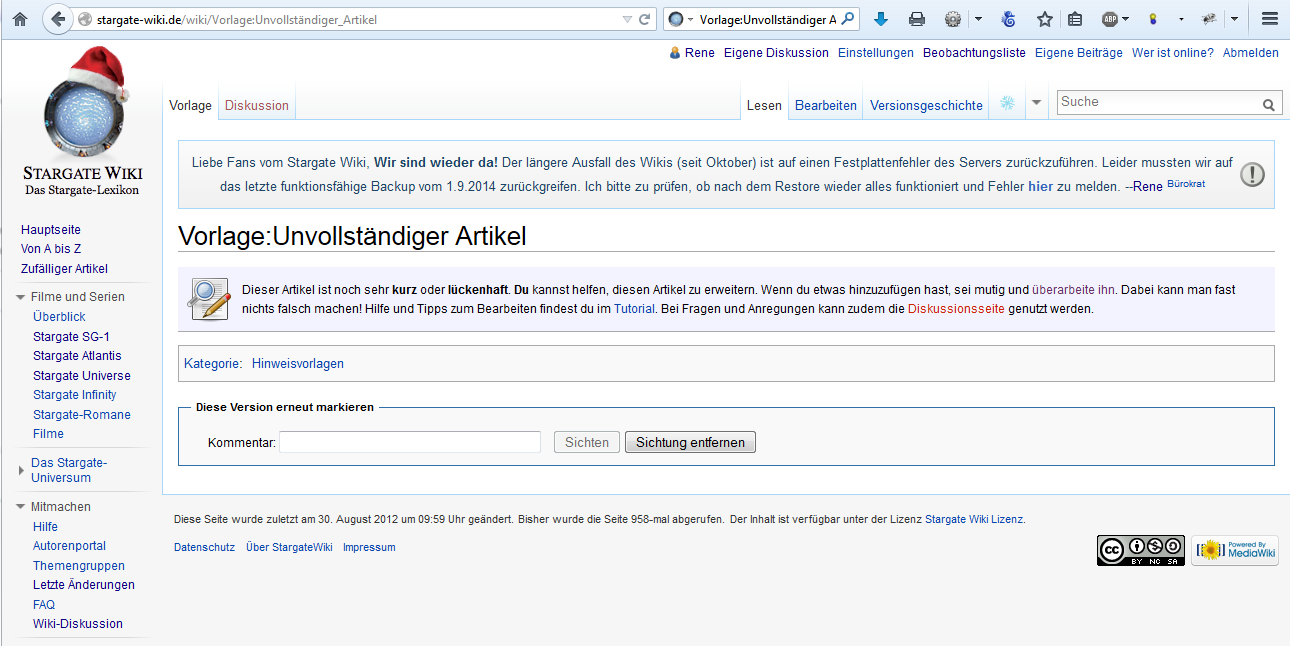The image size is (1290, 646).
Task: Collapse the Filme und Serien sidebar section
Action: (22, 297)
